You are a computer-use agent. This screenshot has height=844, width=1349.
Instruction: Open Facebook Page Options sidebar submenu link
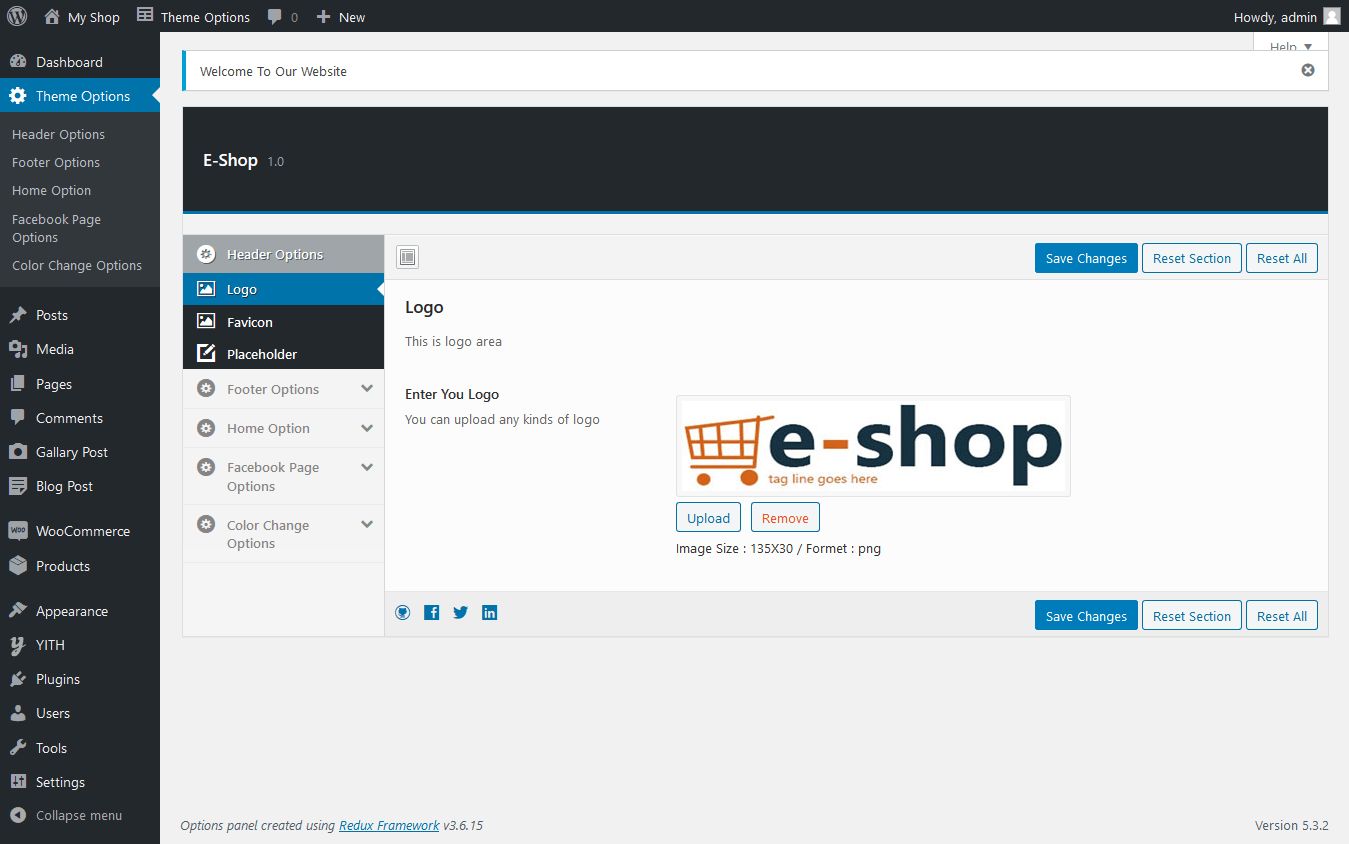56,228
